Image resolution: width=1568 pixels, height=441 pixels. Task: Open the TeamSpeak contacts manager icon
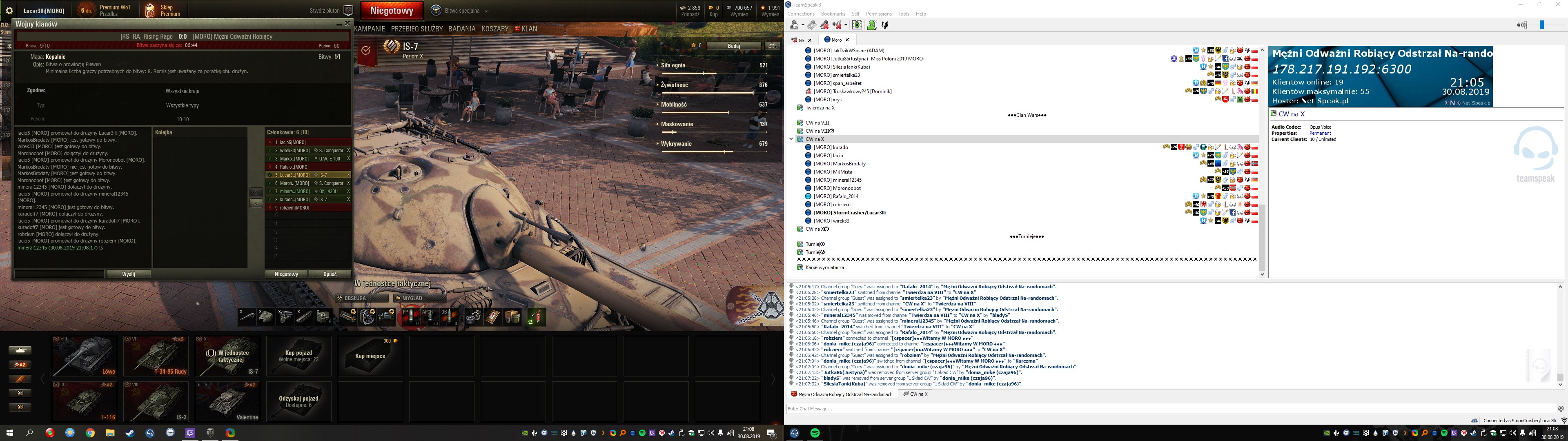[872, 26]
